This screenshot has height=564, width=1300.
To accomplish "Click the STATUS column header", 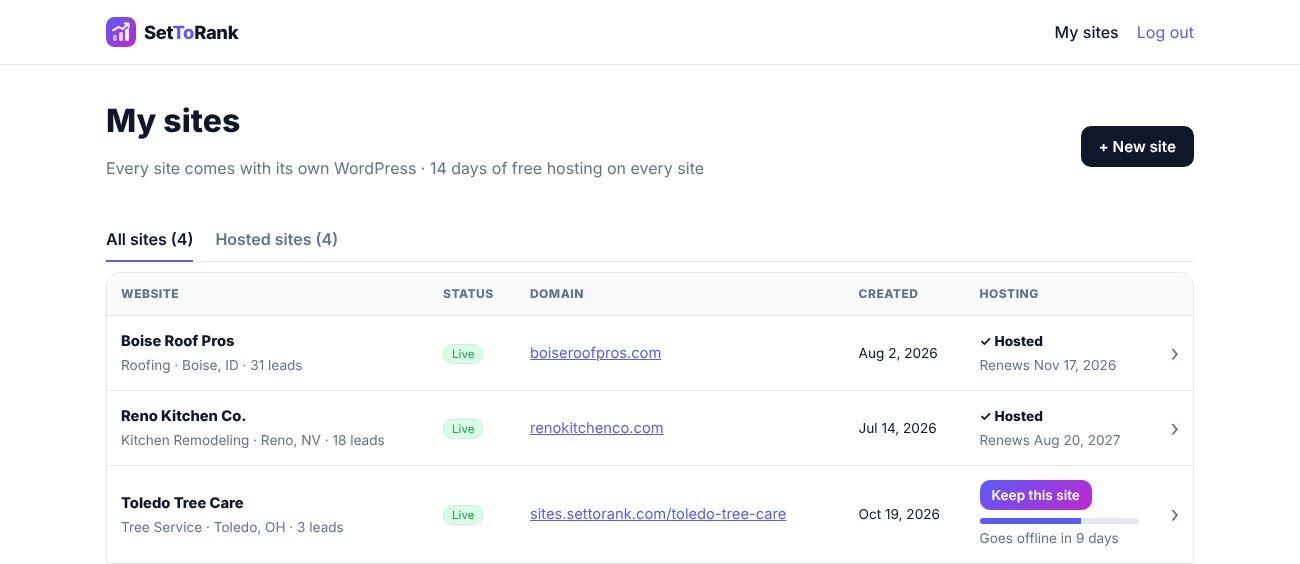I will [x=468, y=294].
